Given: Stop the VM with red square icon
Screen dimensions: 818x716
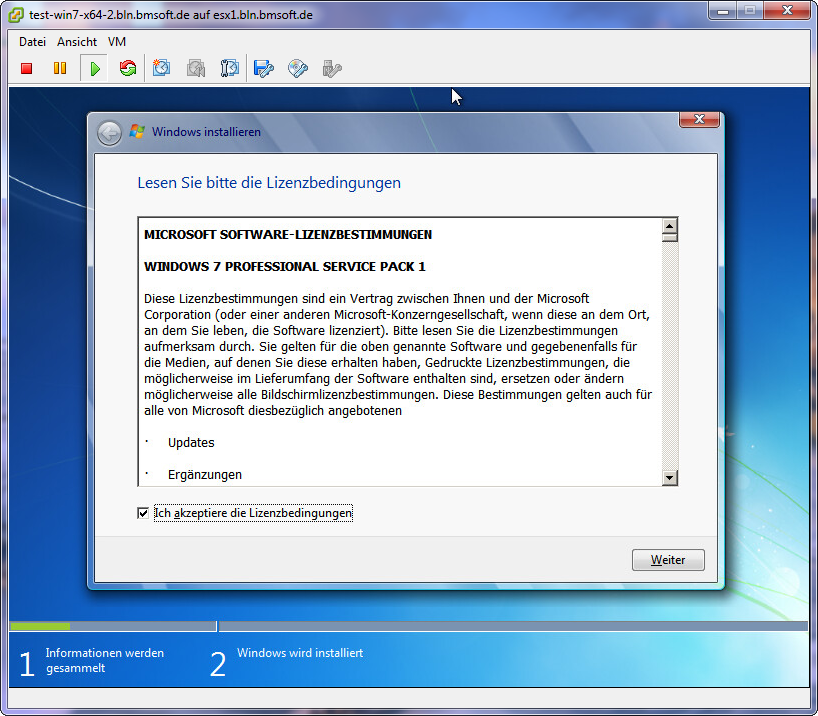Looking at the screenshot, I should click(x=27, y=68).
